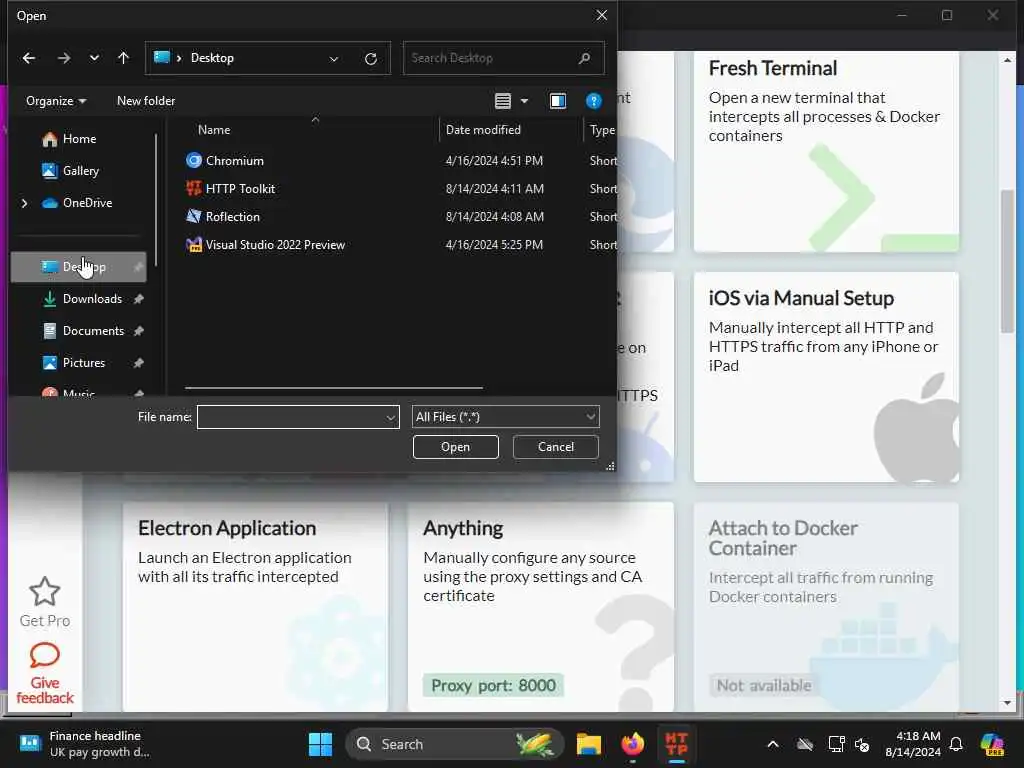Click the Open button in the dialog
The width and height of the screenshot is (1024, 768).
455,447
